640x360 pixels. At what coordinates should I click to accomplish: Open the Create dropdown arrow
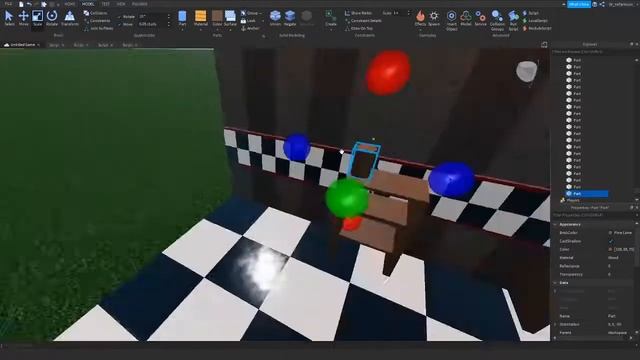point(331,29)
